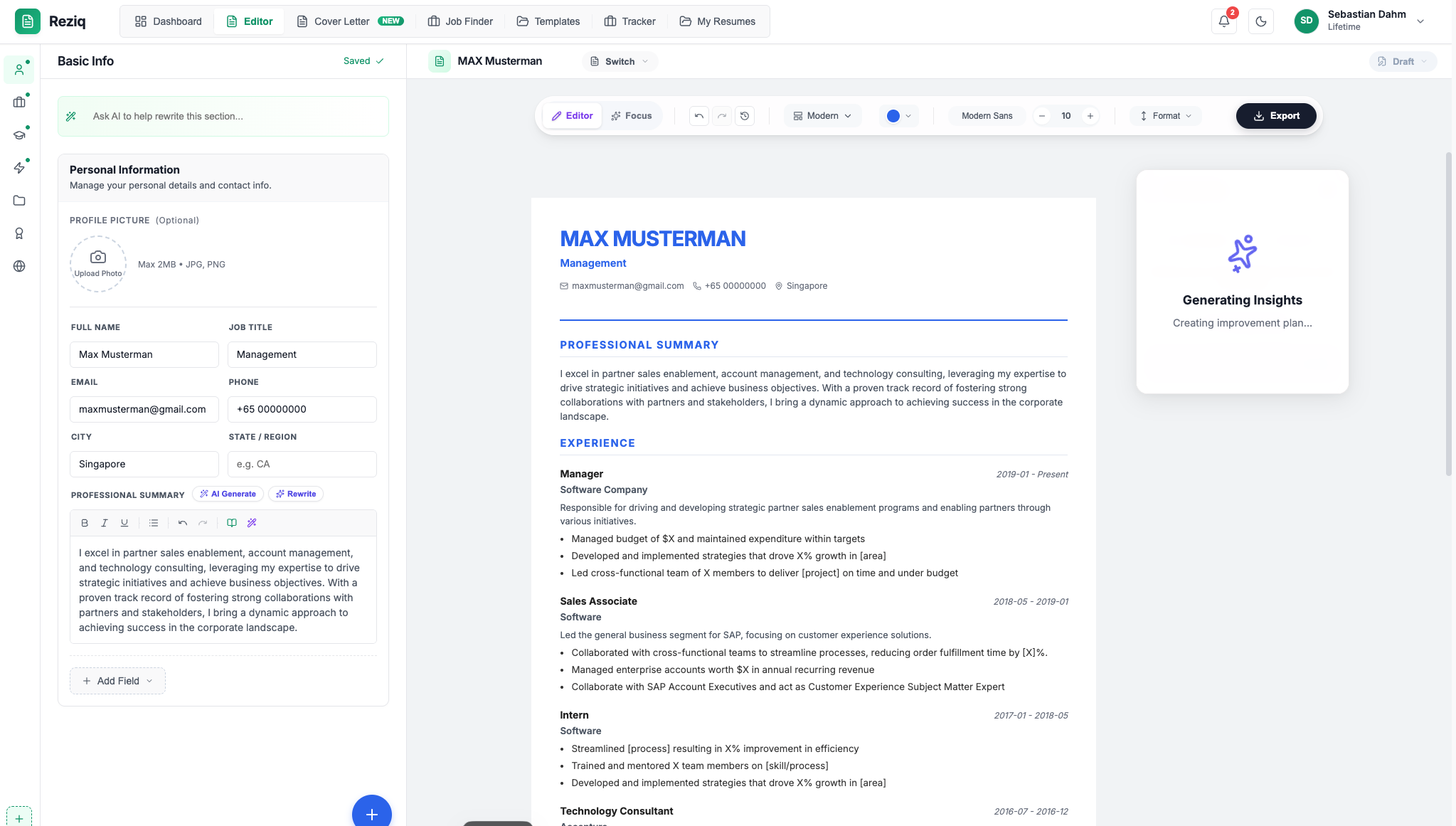Select the Languages globe icon in sidebar
Viewport: 1456px width, 826px height.
pos(19,266)
